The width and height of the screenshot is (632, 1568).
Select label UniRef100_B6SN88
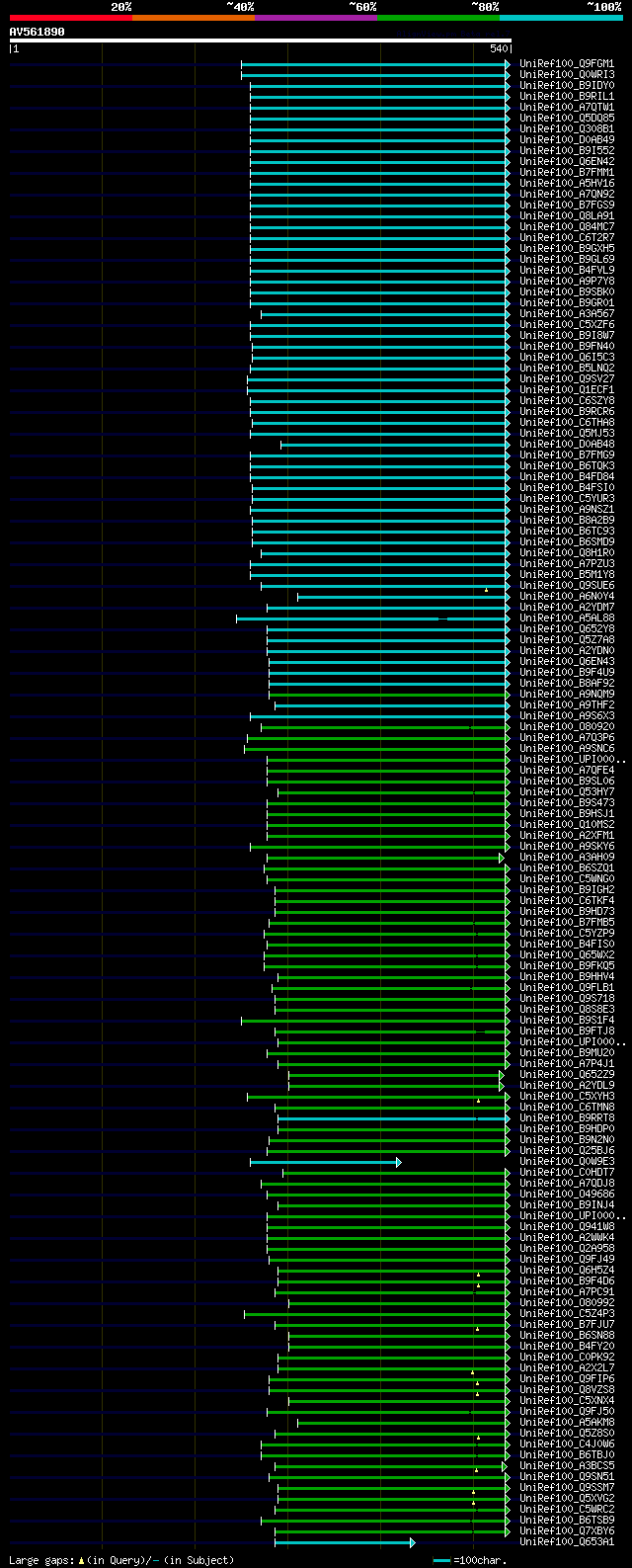coord(567,1336)
